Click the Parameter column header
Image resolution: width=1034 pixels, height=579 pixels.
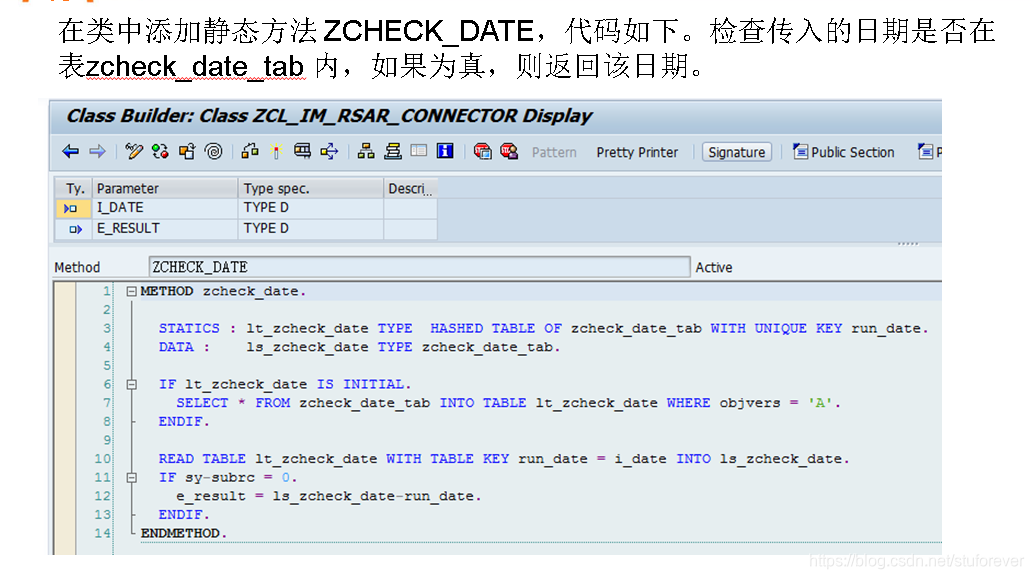[x=165, y=189]
